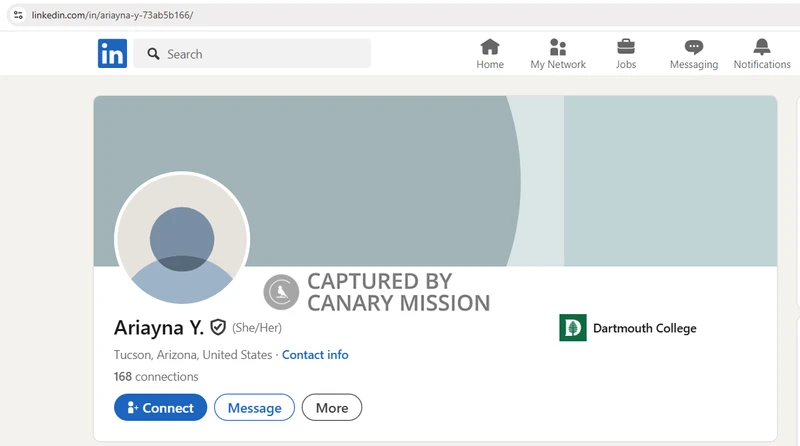This screenshot has width=800, height=446.
Task: Open the Contact info link
Action: [x=315, y=355]
